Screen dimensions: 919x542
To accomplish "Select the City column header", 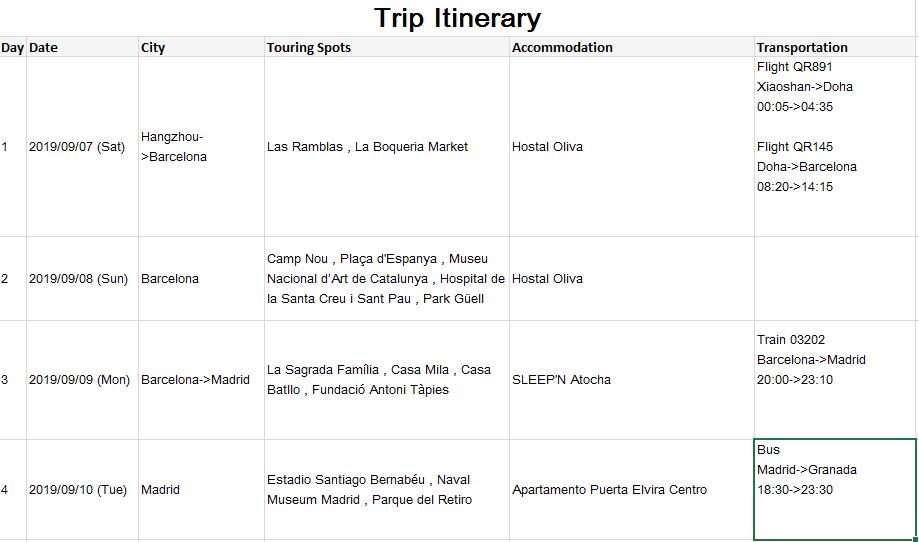I will pyautogui.click(x=201, y=47).
